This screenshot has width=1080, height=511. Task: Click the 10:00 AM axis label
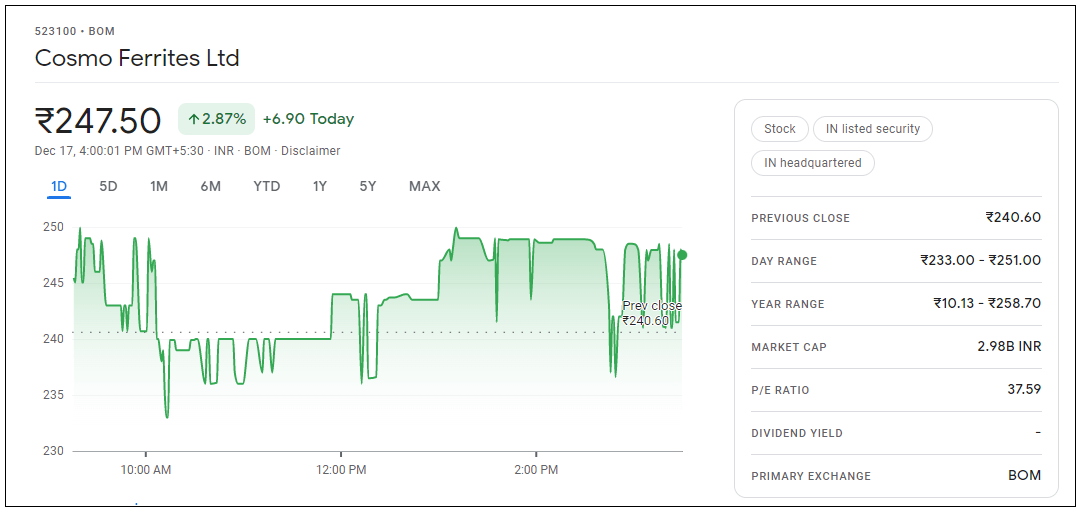point(145,470)
